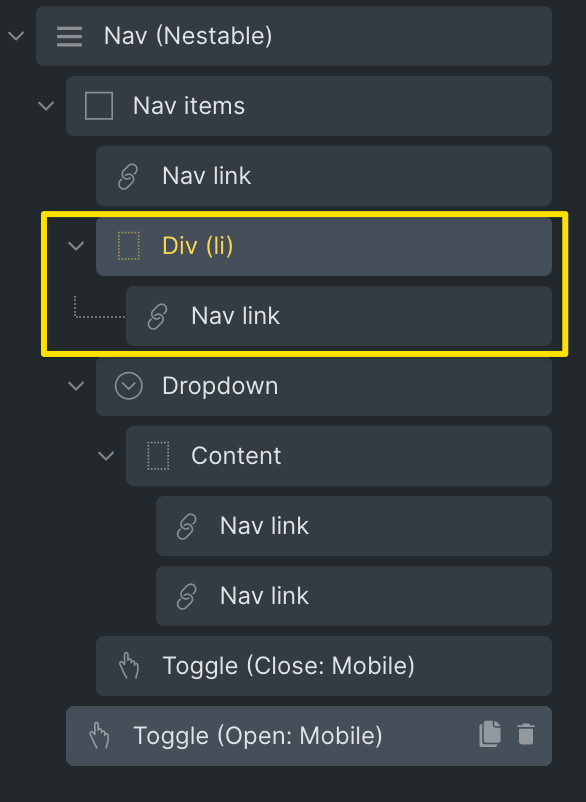Screen dimensions: 586x802
Task: Click the hand icon on Toggle (Close: Mobile)
Action: pyautogui.click(x=129, y=665)
